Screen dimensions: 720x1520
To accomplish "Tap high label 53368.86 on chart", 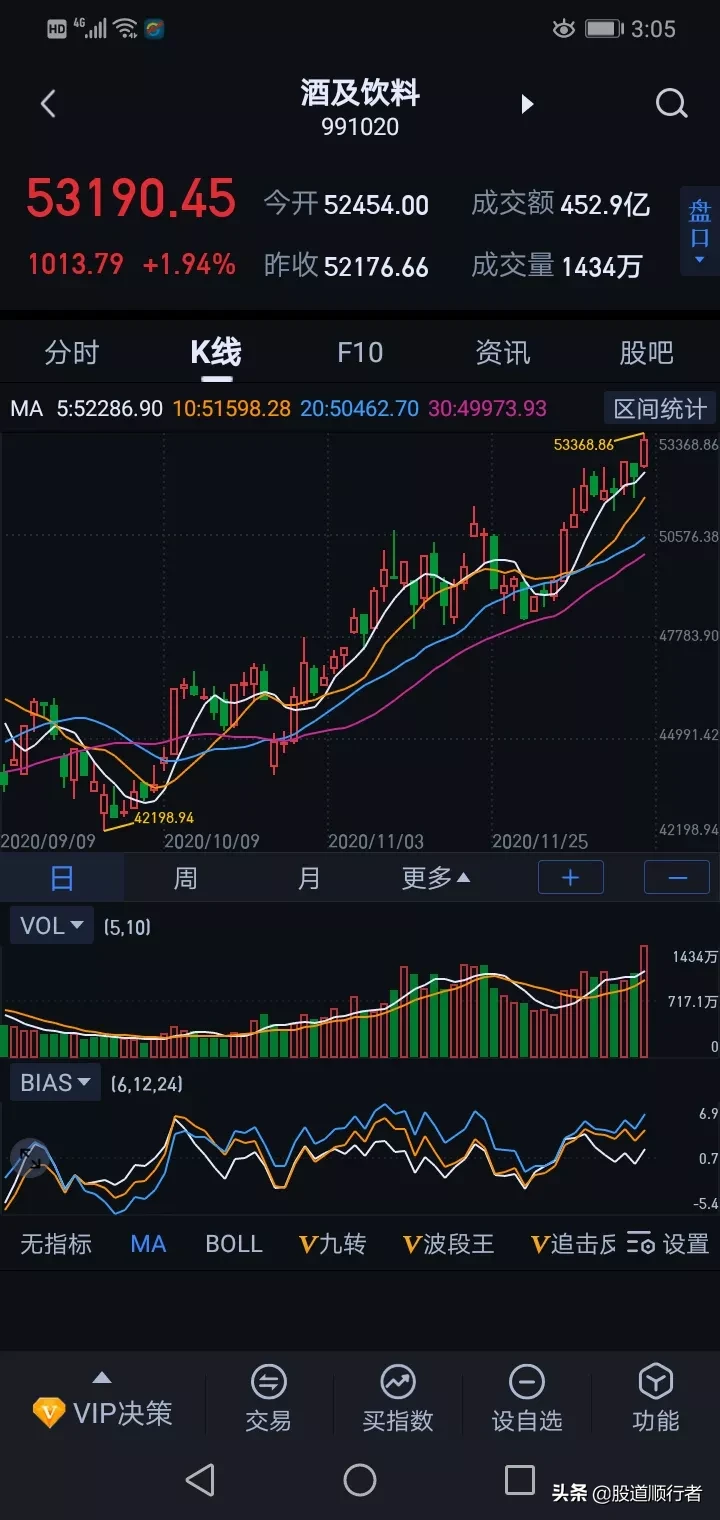I will [584, 444].
